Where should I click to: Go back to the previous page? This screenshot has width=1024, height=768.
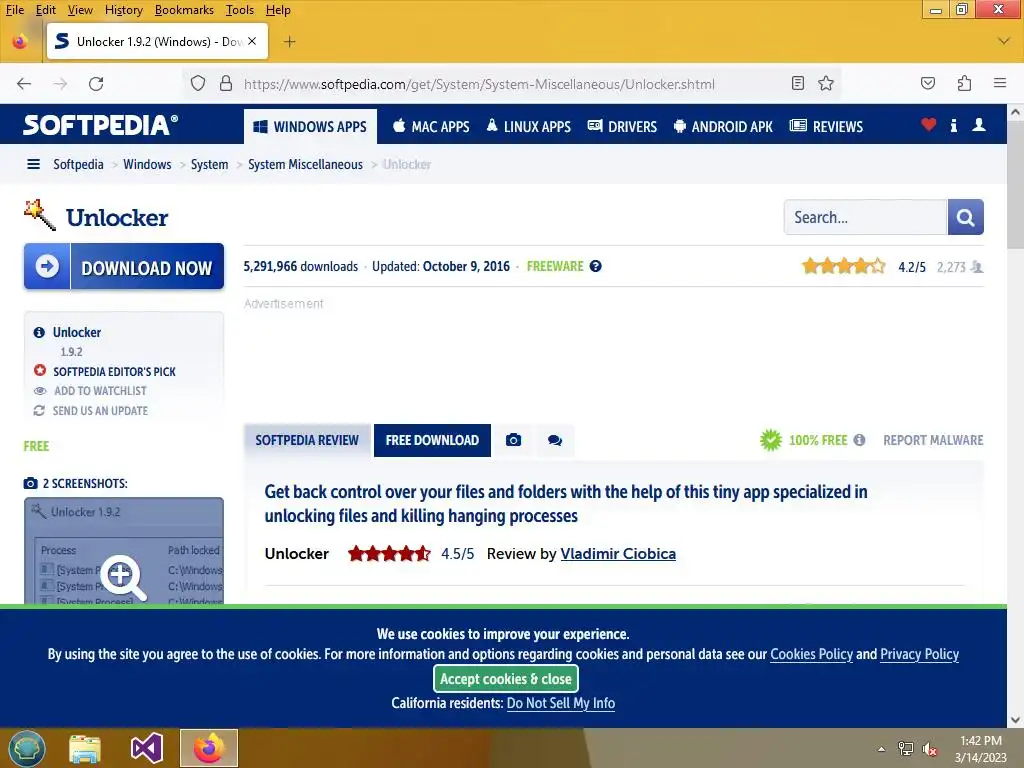pos(24,84)
